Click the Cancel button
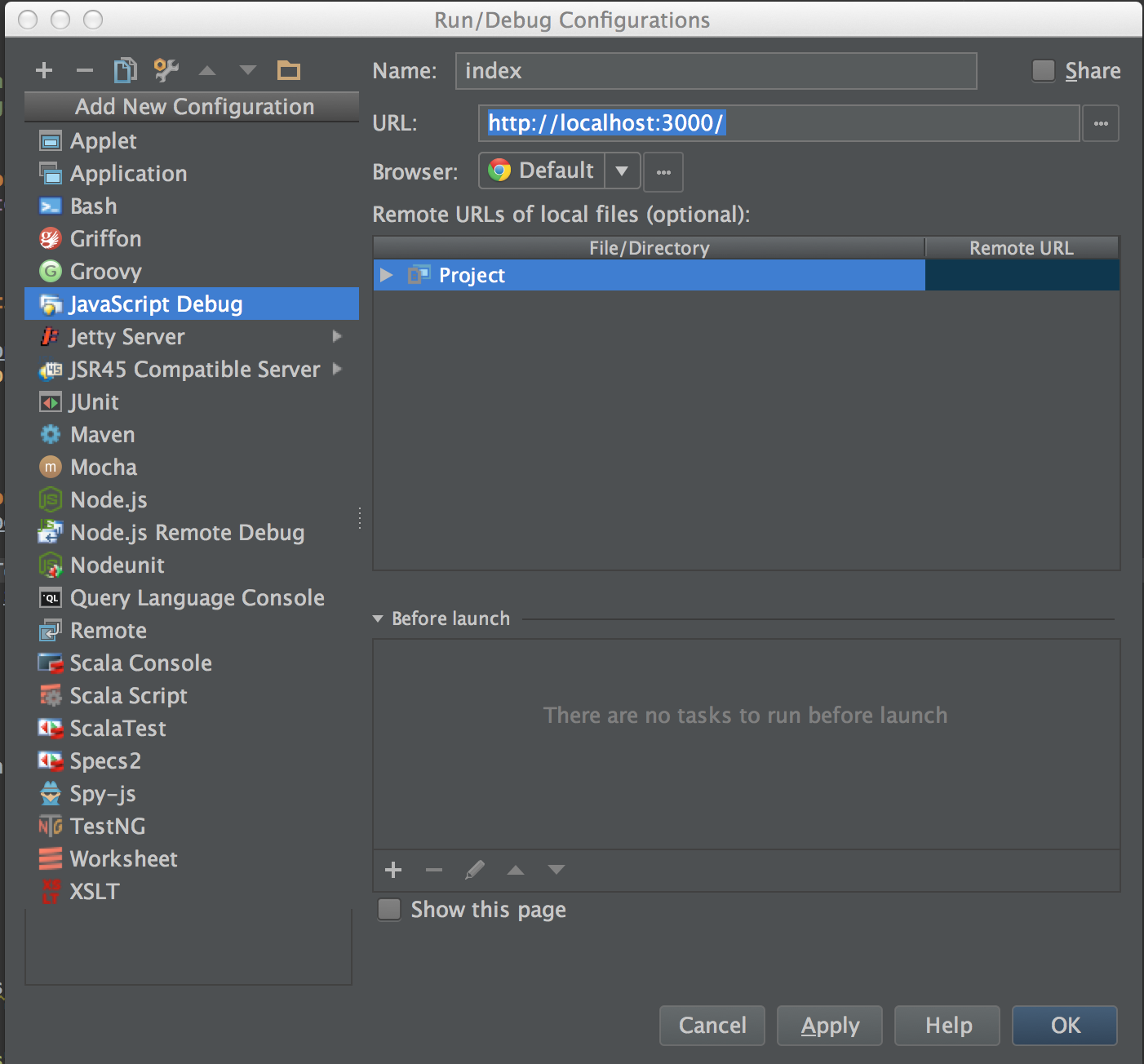 click(x=712, y=1026)
